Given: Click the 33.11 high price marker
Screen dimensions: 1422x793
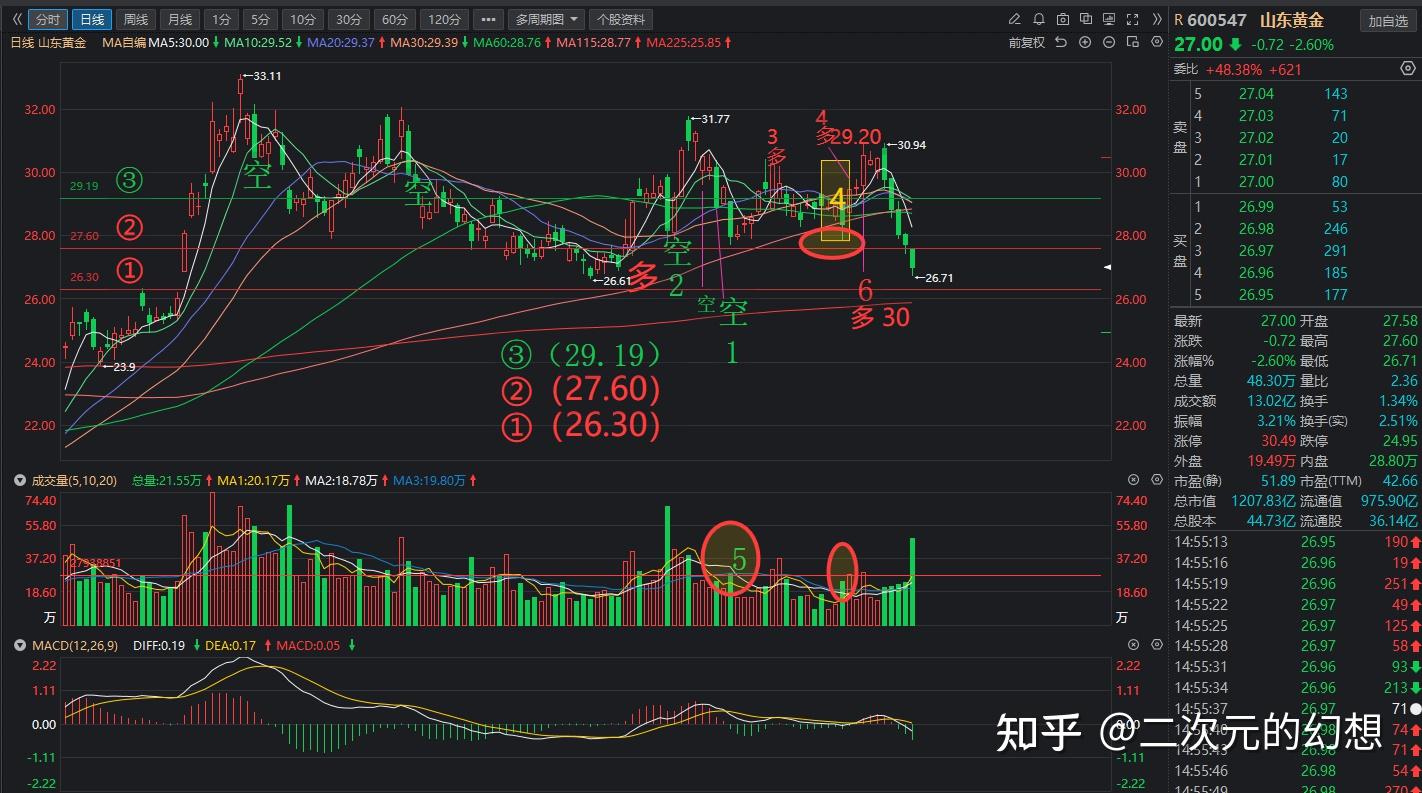Looking at the screenshot, I should click(262, 76).
